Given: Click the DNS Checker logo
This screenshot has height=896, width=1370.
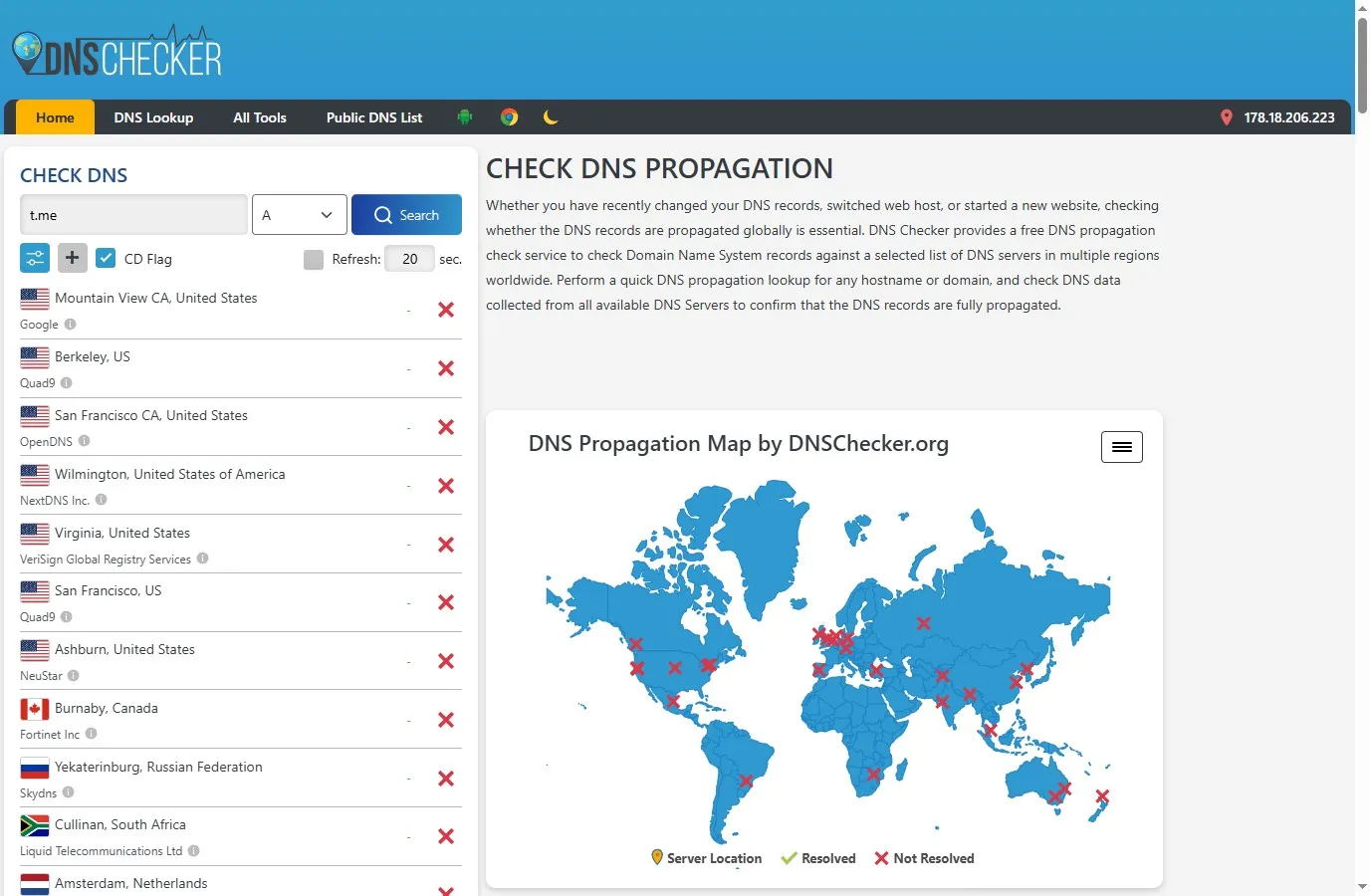Looking at the screenshot, I should (117, 52).
